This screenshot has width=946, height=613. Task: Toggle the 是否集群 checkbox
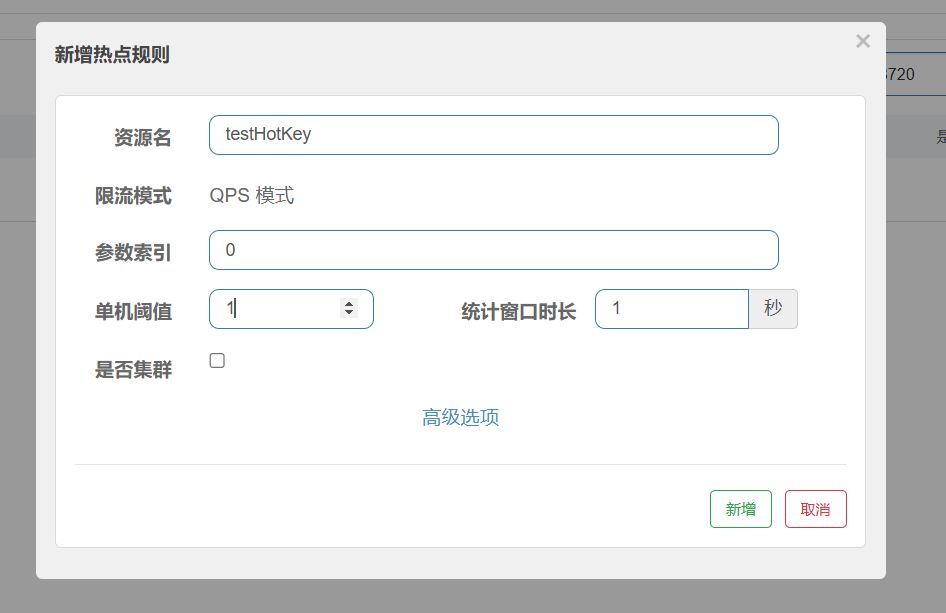[217, 361]
